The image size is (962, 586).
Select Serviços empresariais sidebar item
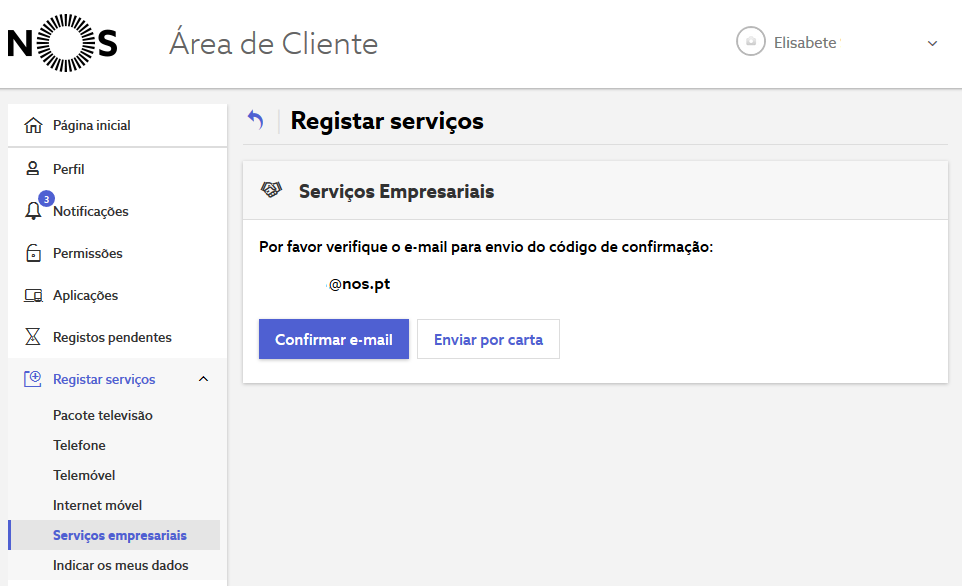point(114,535)
